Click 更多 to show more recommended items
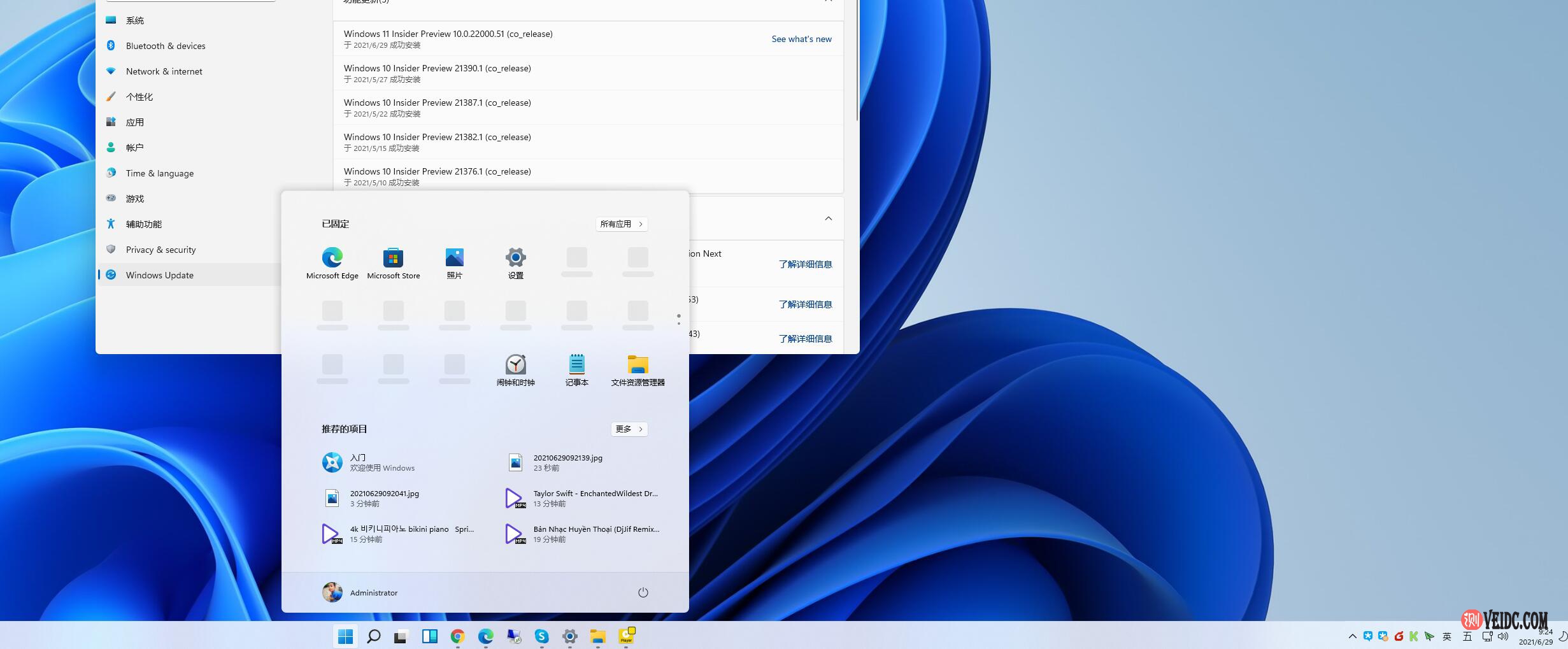Viewport: 1568px width, 649px height. pos(629,429)
